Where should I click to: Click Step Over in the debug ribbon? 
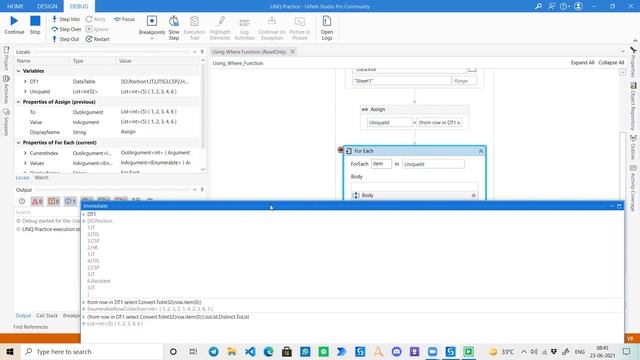(x=67, y=29)
